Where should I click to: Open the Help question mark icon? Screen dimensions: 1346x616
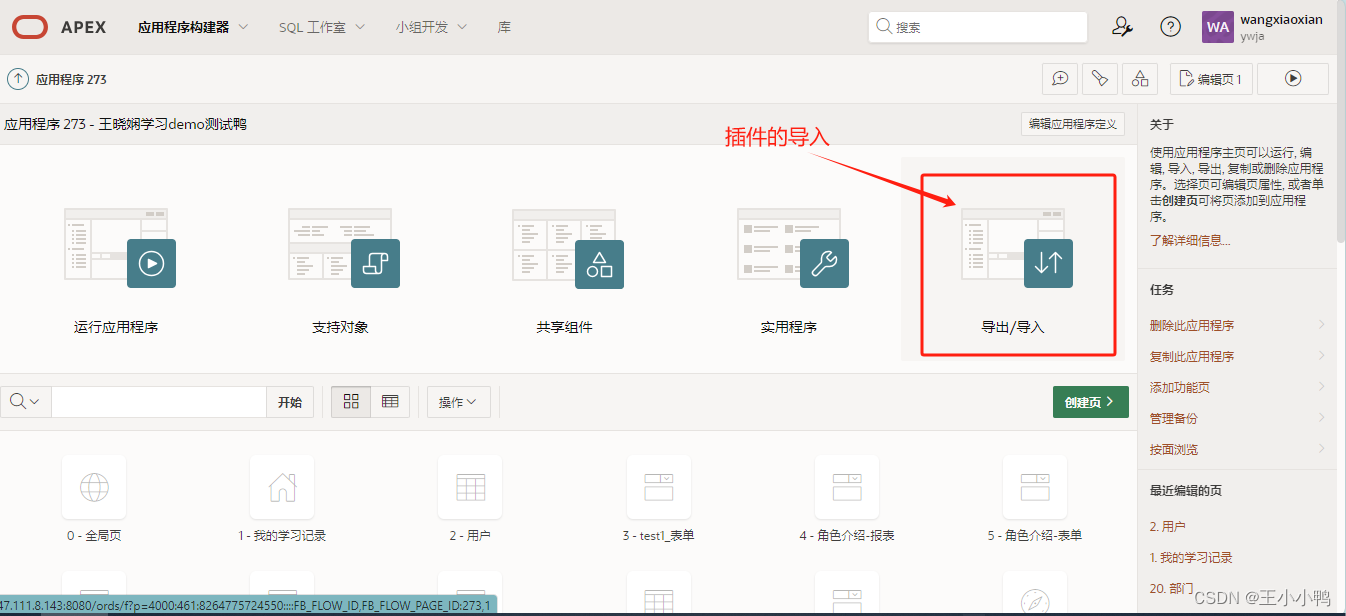pos(1170,27)
